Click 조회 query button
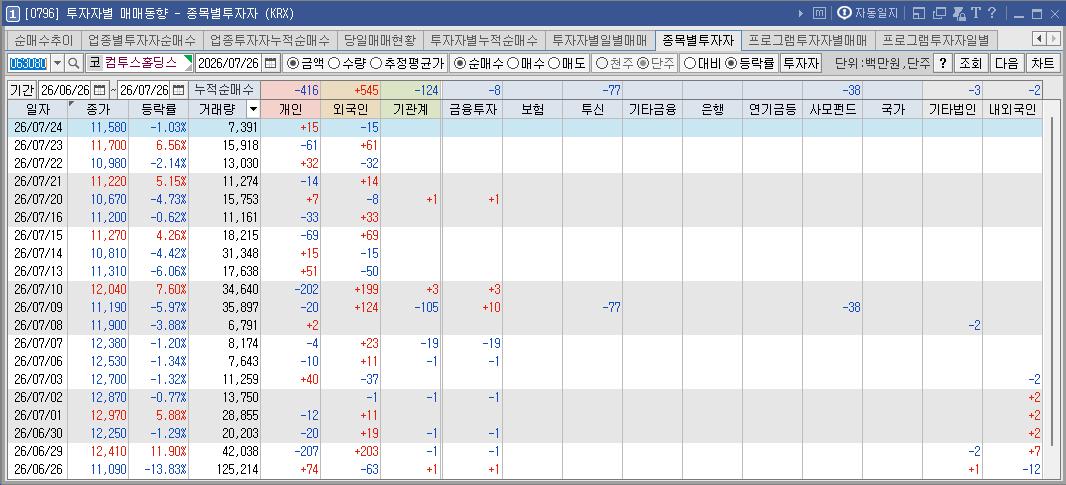The height and width of the screenshot is (485, 1066). (x=970, y=63)
